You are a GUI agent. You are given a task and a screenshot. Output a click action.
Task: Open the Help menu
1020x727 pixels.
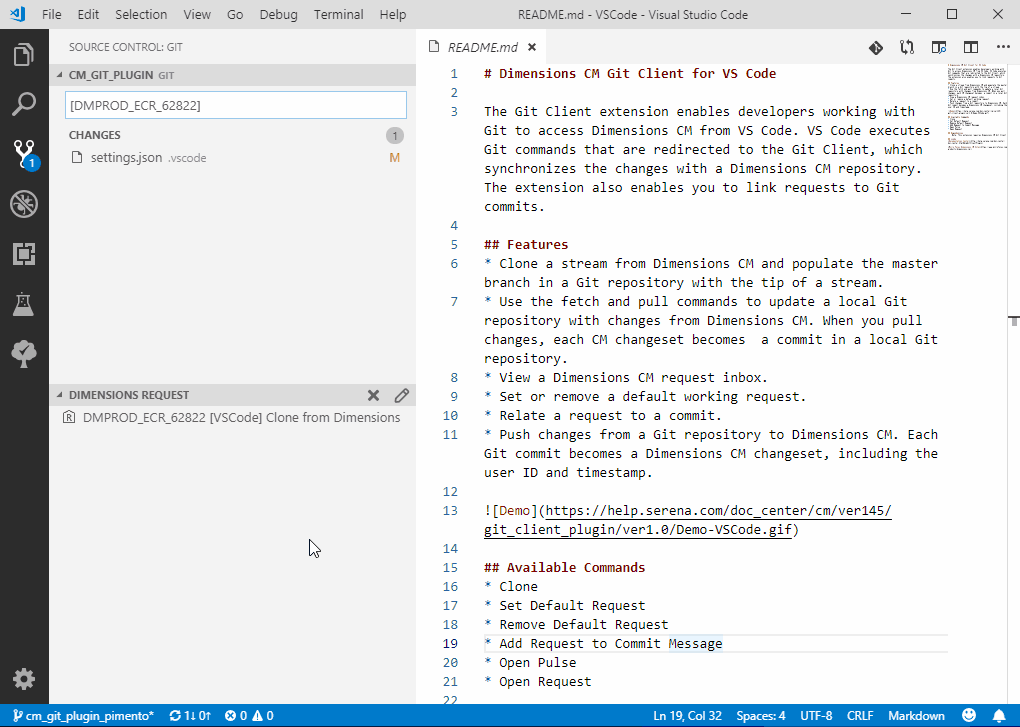coord(392,14)
